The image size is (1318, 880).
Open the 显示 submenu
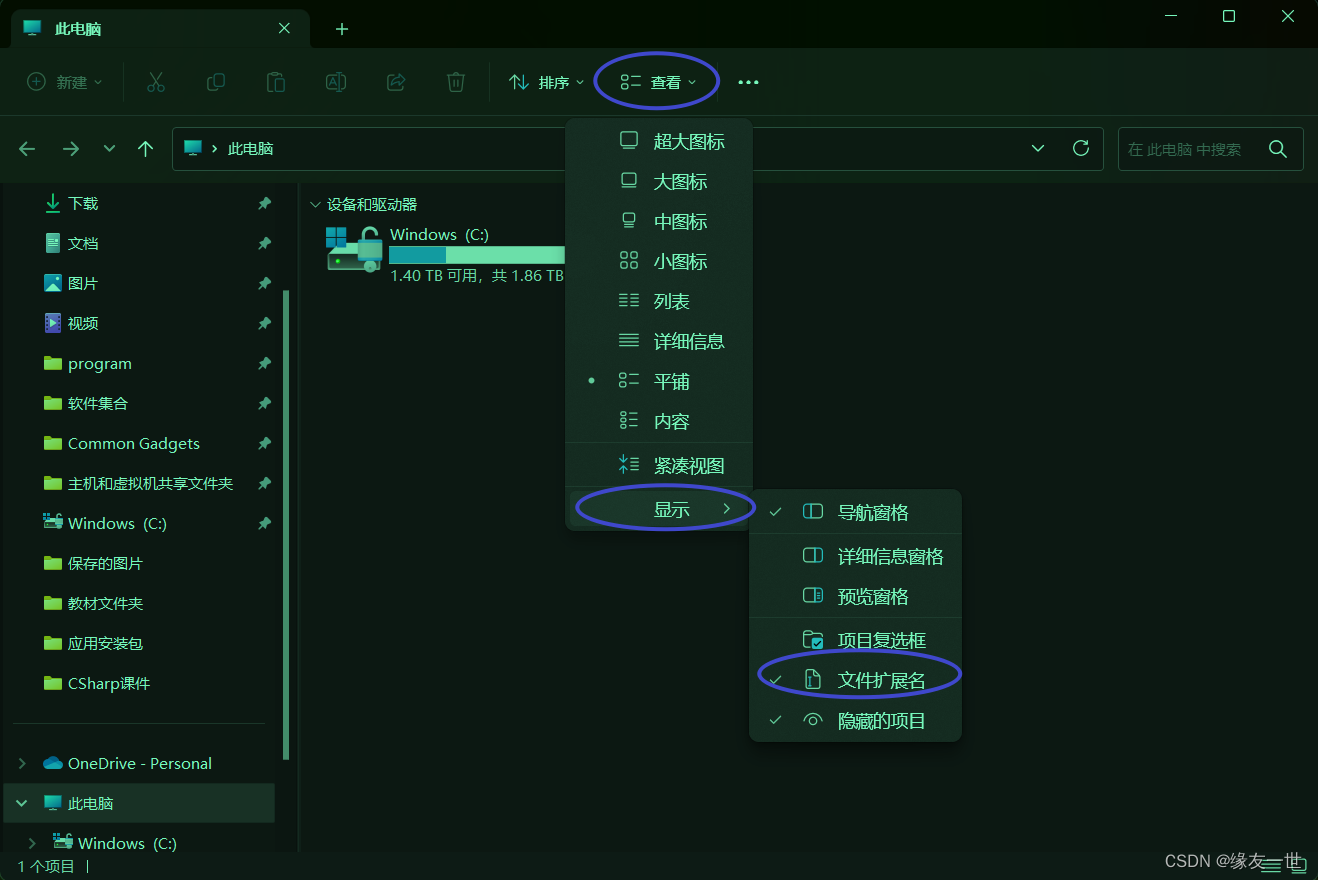coord(659,509)
